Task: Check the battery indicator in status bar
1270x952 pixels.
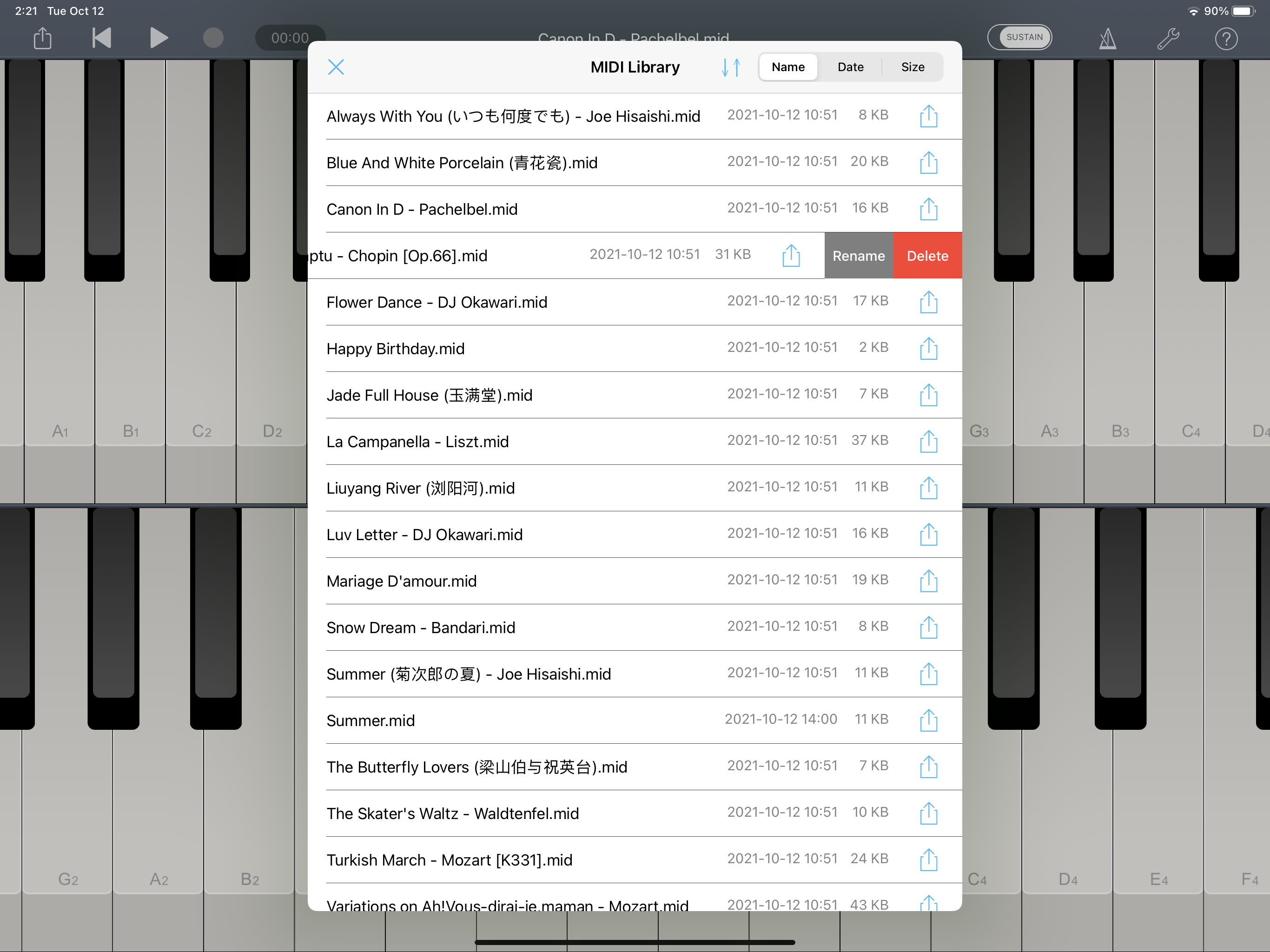Action: [x=1243, y=11]
